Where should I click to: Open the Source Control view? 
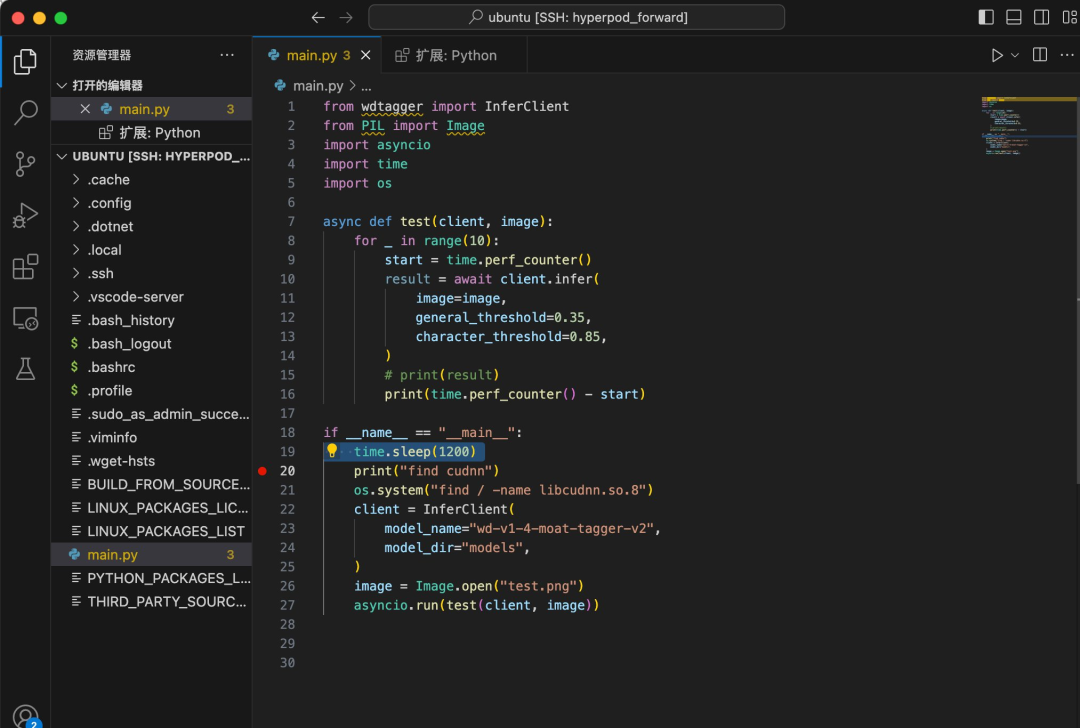click(25, 164)
